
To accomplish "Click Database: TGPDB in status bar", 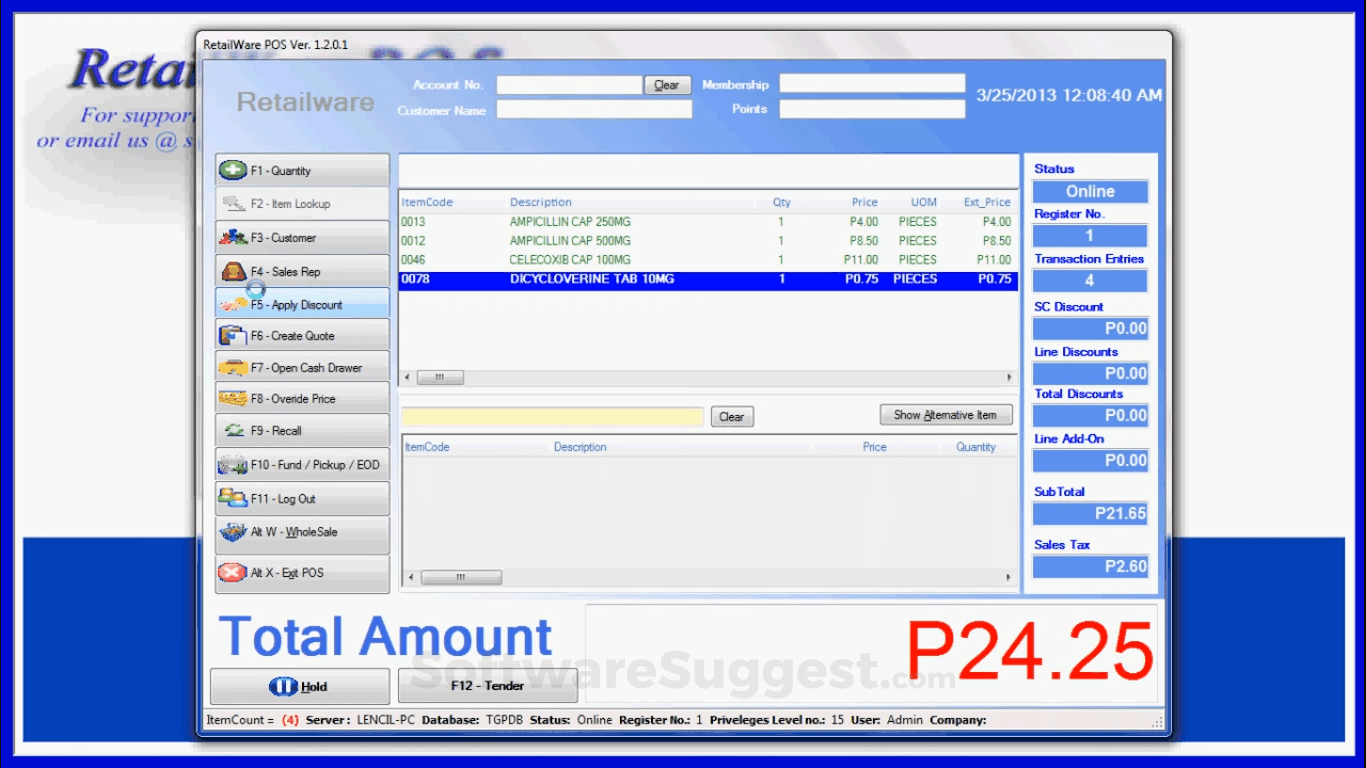I will click(472, 720).
